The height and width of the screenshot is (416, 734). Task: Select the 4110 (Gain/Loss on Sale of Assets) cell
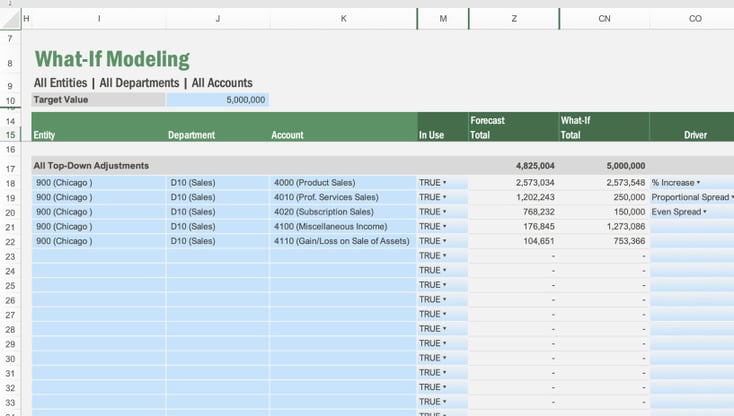click(342, 241)
